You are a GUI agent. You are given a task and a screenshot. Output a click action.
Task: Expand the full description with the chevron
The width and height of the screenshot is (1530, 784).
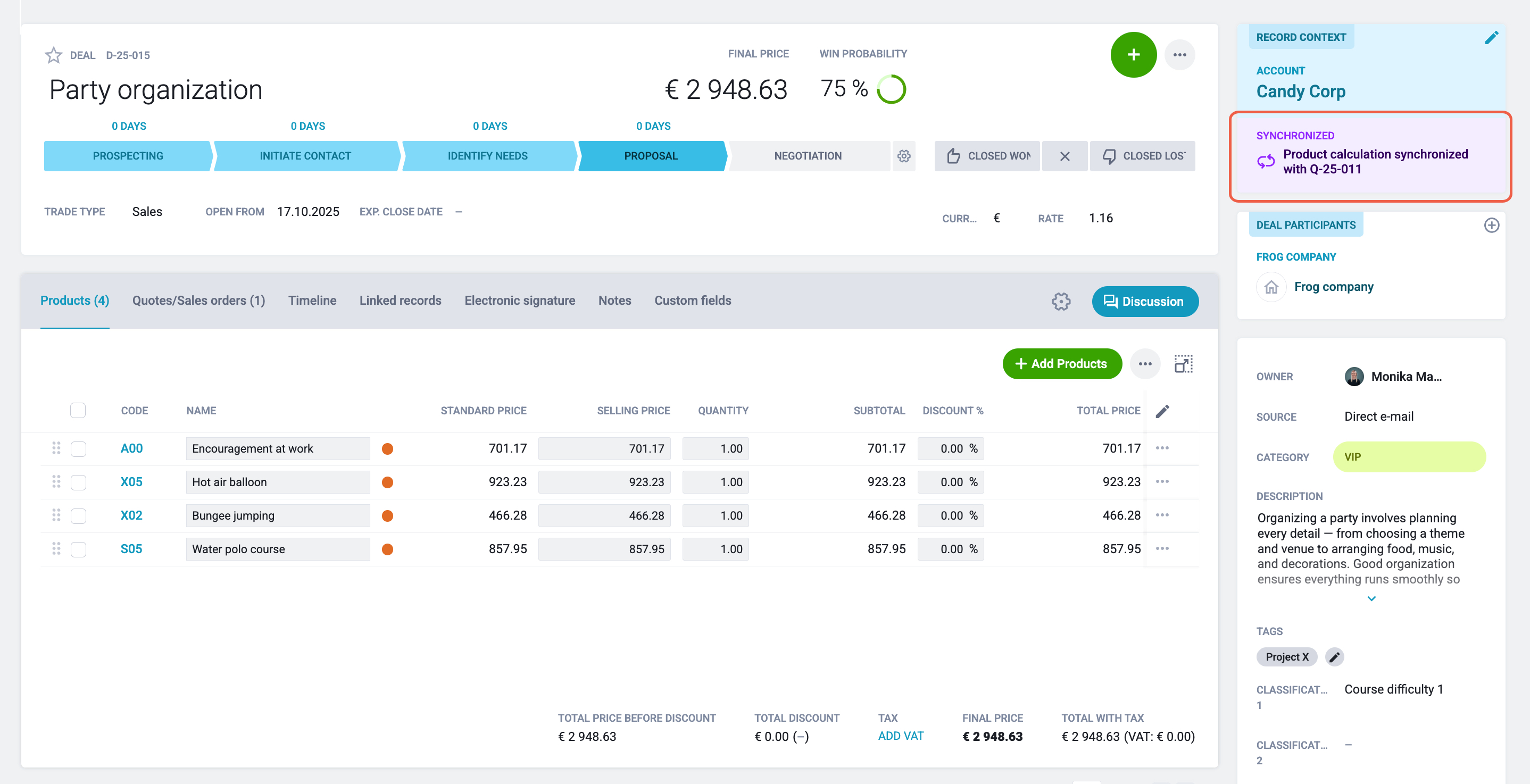click(x=1371, y=599)
